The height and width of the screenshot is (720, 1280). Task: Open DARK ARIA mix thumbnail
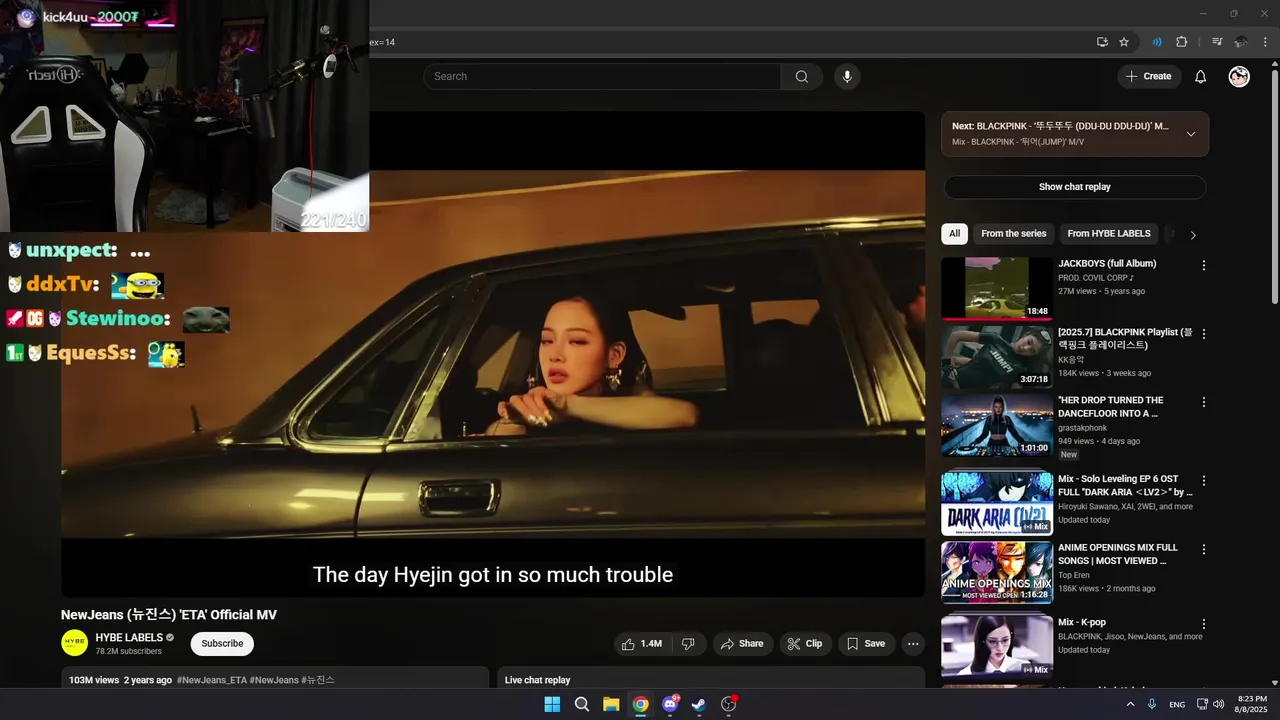coord(997,504)
